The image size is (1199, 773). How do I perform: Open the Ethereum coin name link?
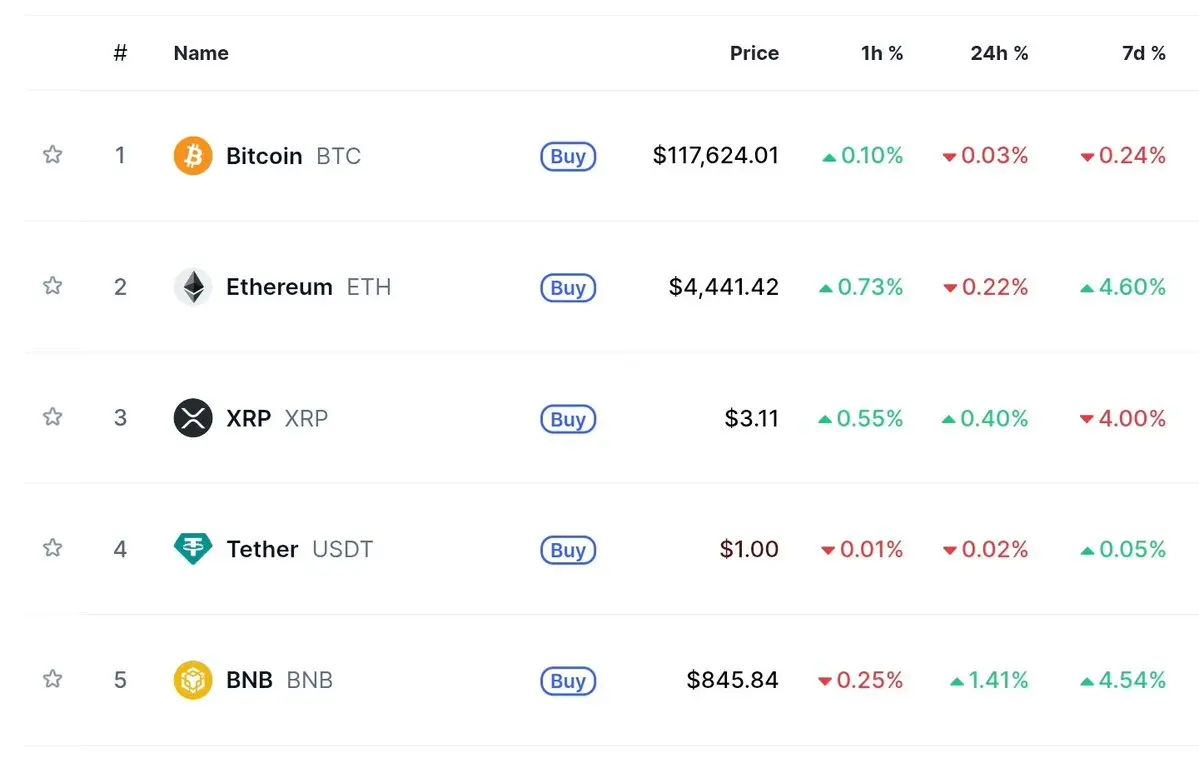[x=279, y=287]
